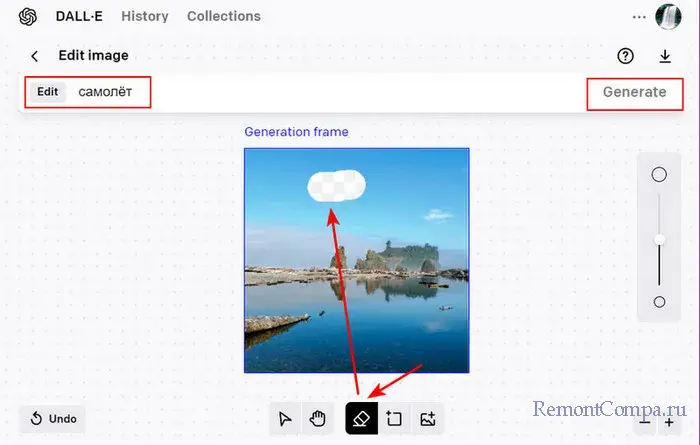
Task: Select the arrow pointer tool
Action: pos(286,419)
